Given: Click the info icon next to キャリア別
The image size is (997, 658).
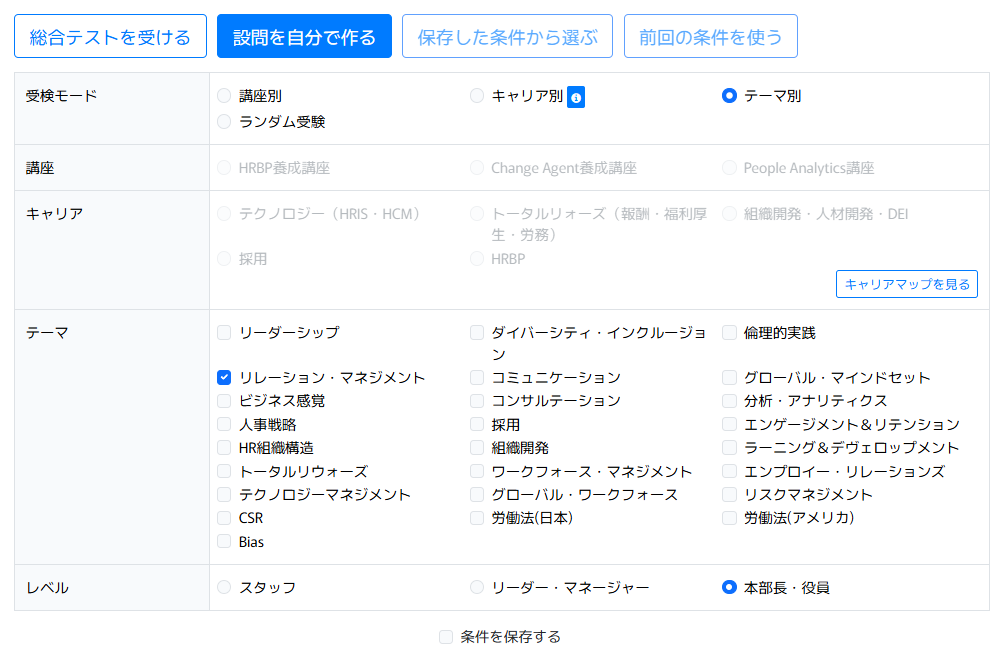Looking at the screenshot, I should [576, 97].
